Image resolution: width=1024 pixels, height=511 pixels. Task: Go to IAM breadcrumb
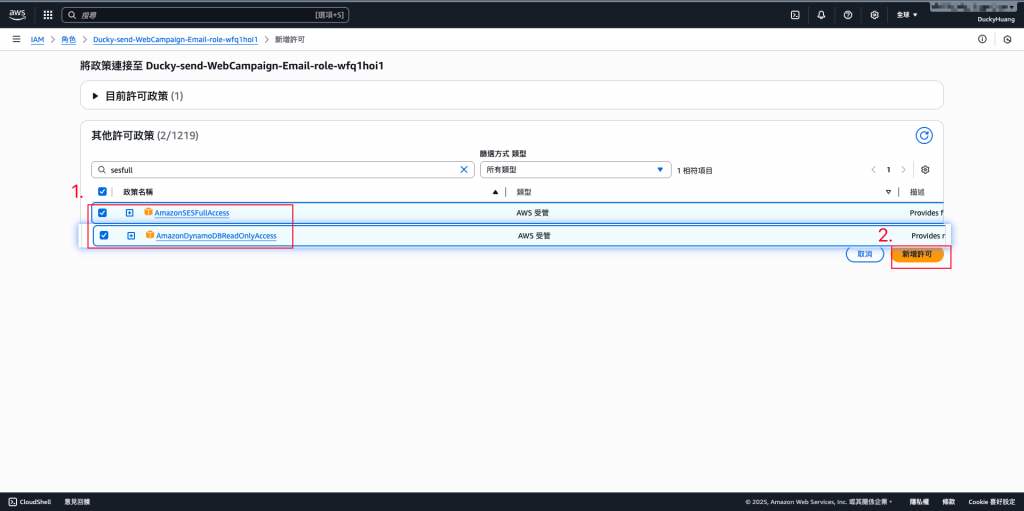click(x=37, y=39)
